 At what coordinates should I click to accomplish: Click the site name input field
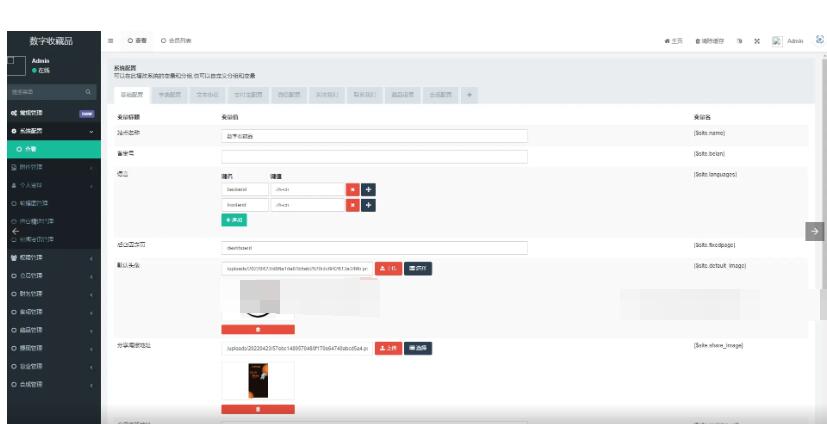click(373, 136)
